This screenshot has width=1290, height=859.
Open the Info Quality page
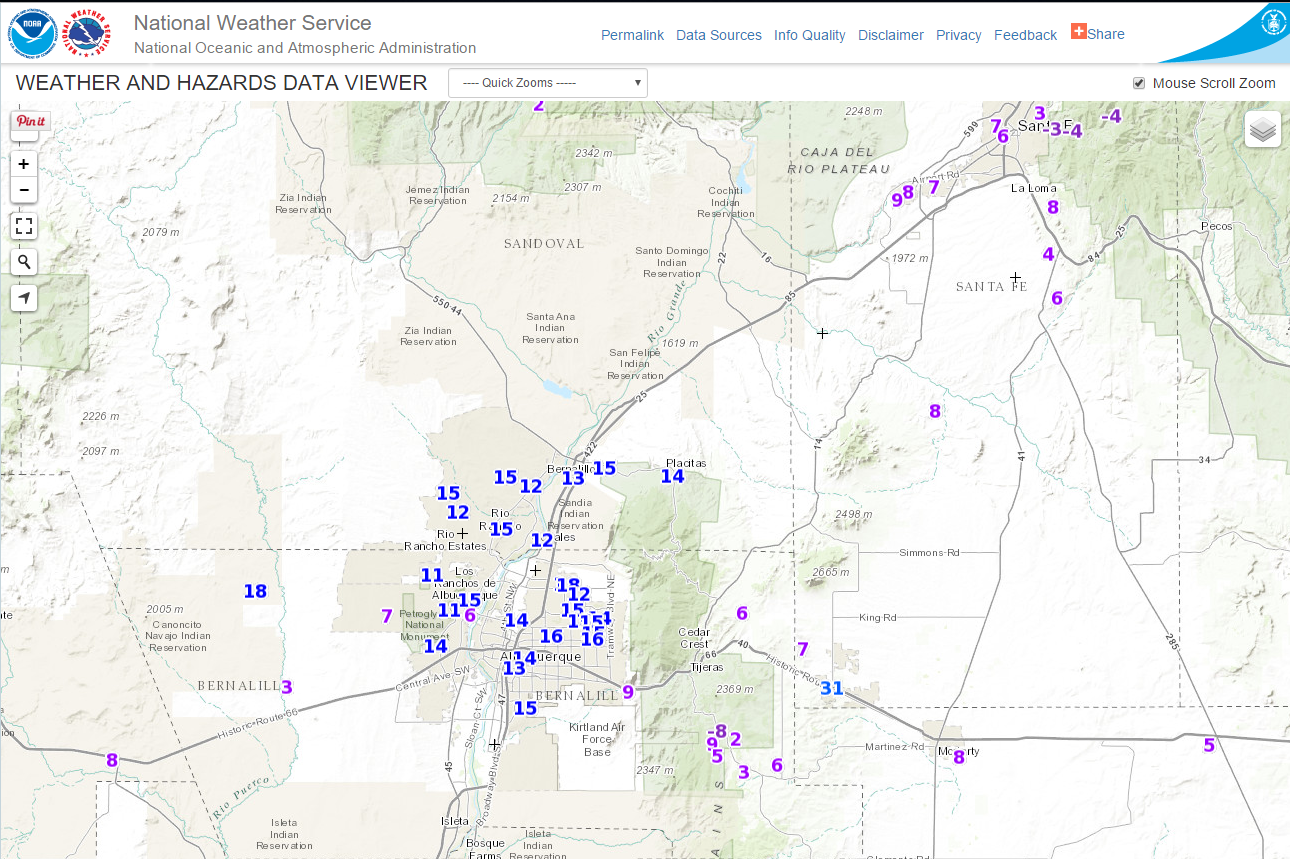(810, 35)
